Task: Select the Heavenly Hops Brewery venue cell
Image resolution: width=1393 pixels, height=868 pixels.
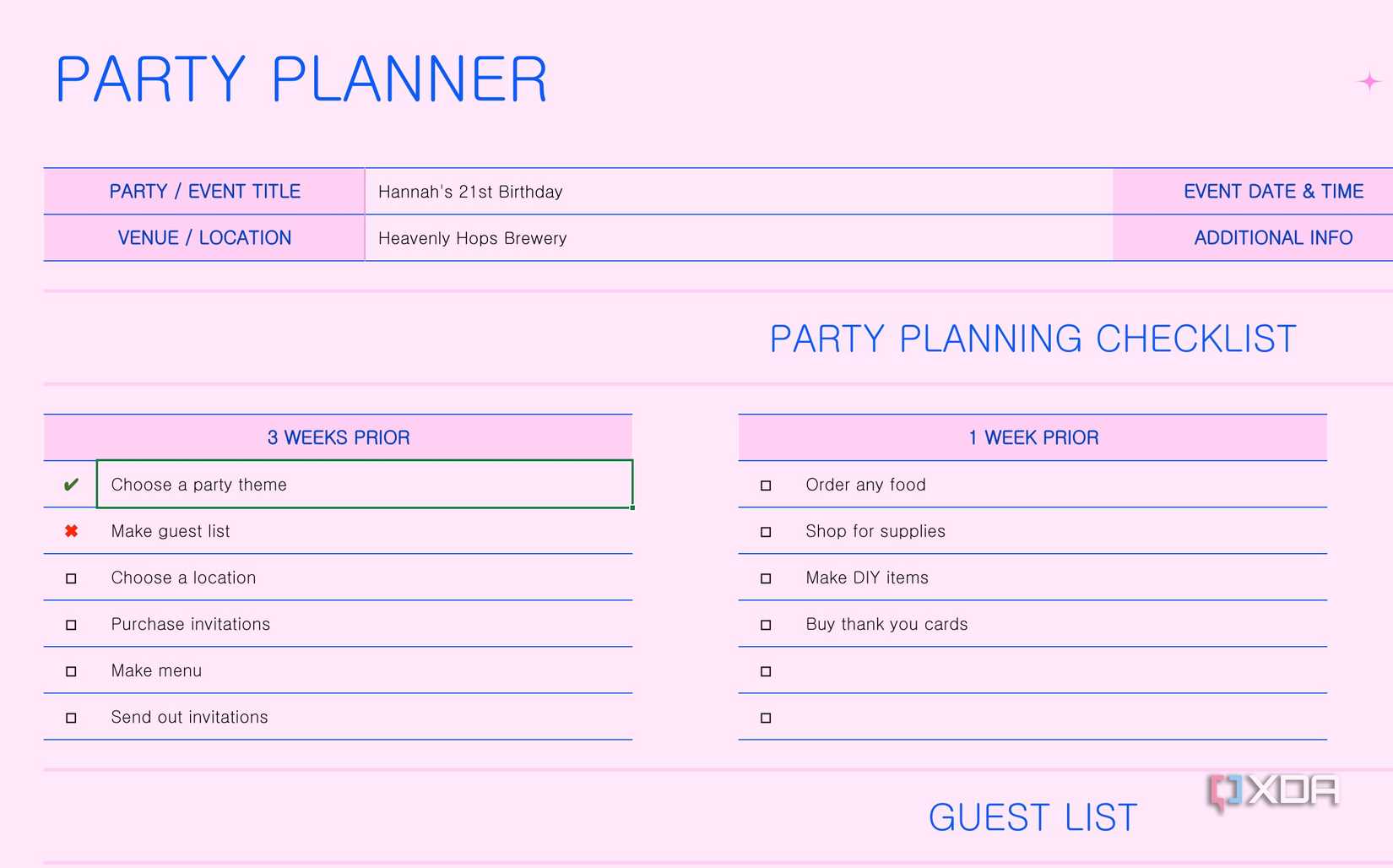Action: (738, 238)
